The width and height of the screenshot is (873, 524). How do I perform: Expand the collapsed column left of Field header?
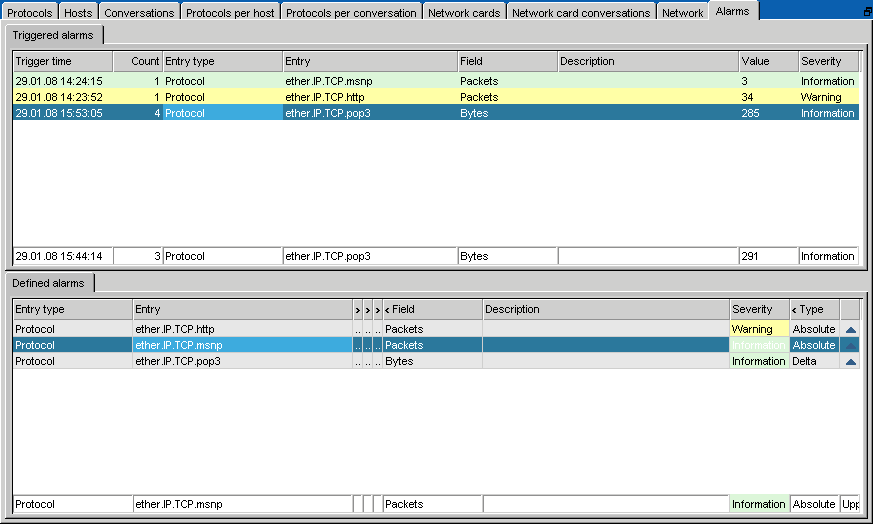coord(378,310)
